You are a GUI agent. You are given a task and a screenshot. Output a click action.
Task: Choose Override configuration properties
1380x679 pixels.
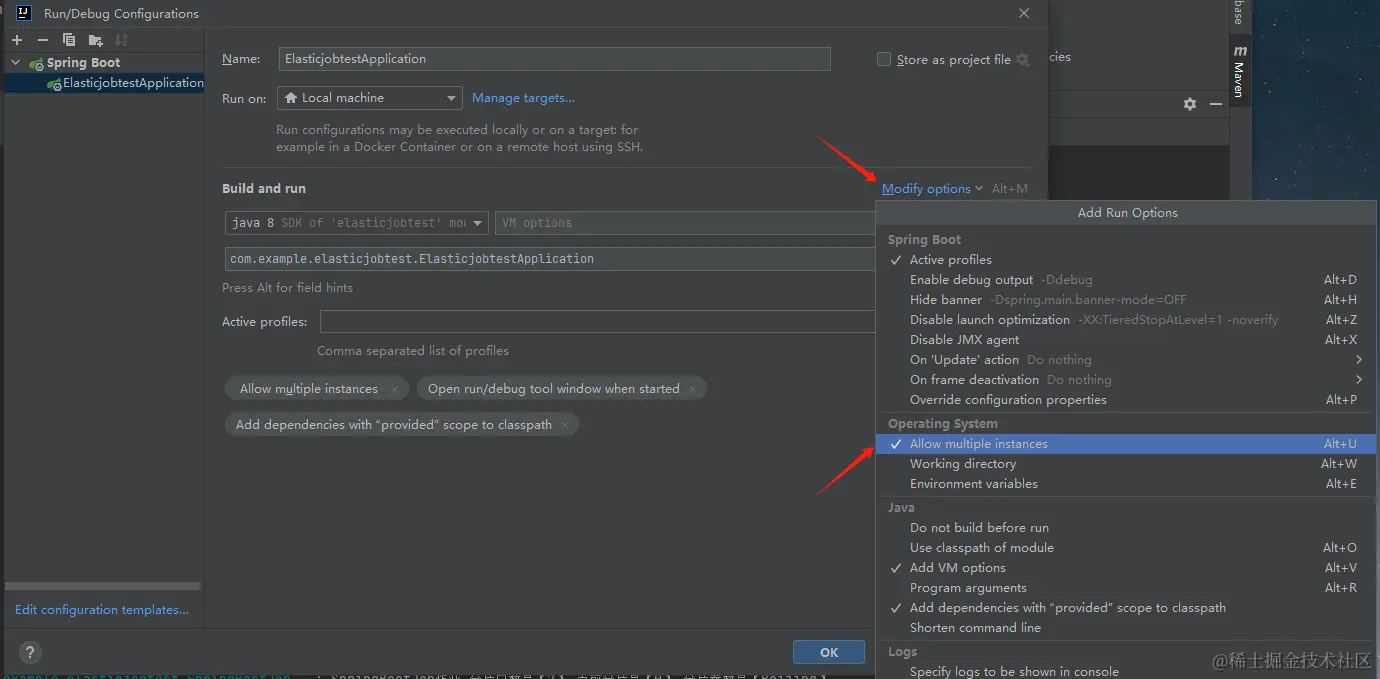tap(1126, 400)
